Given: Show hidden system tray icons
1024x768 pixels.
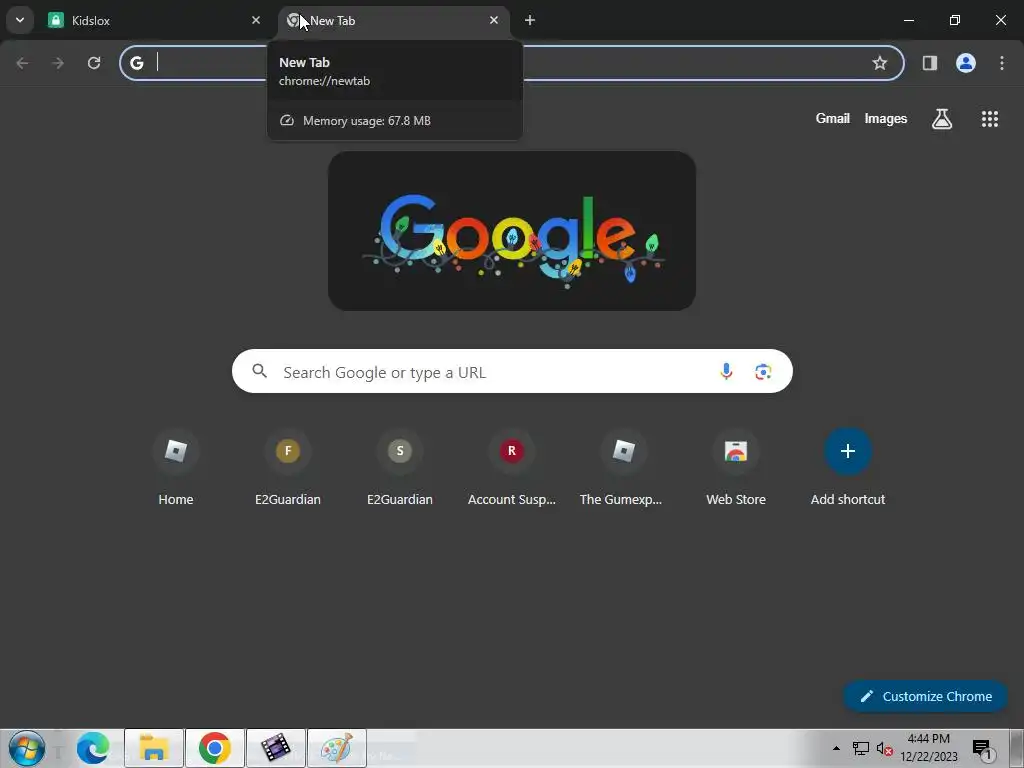Looking at the screenshot, I should click(836, 748).
